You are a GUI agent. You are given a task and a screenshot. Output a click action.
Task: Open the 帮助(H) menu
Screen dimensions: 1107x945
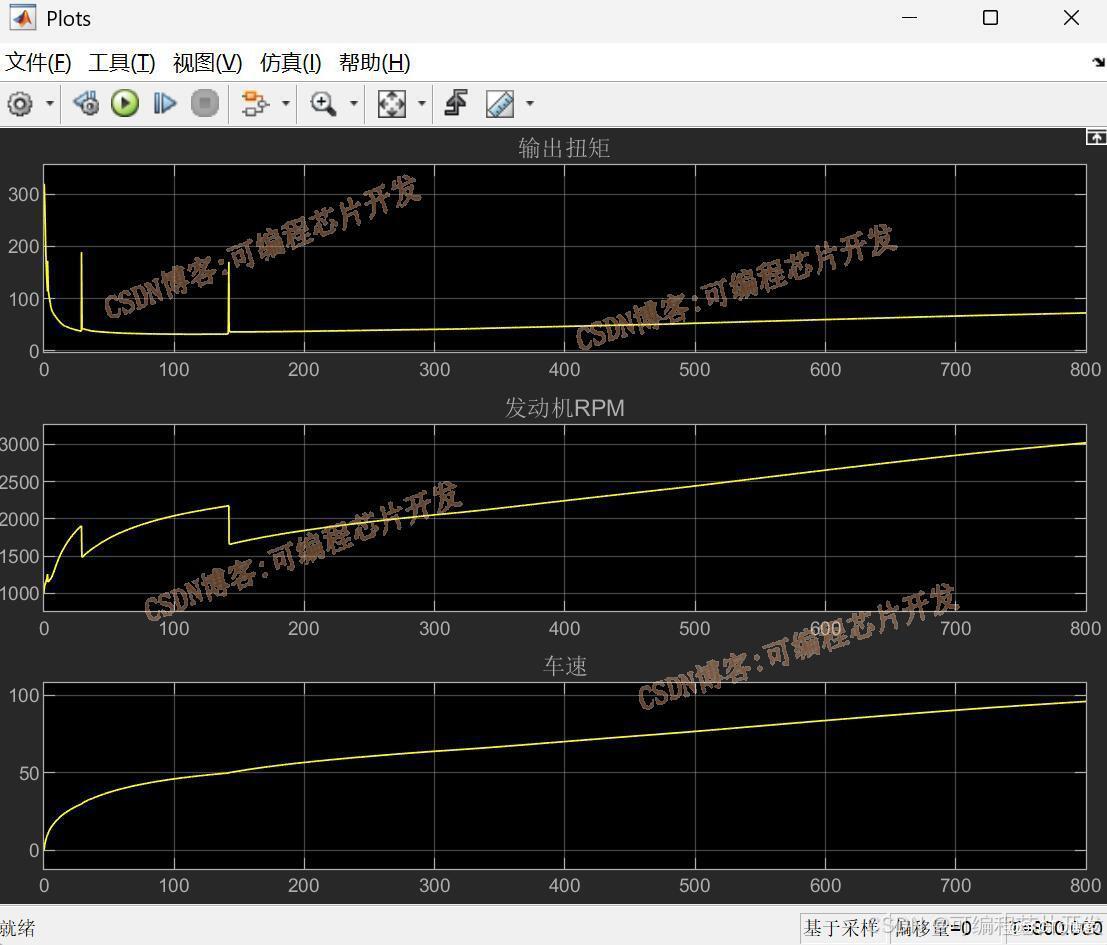coord(374,63)
